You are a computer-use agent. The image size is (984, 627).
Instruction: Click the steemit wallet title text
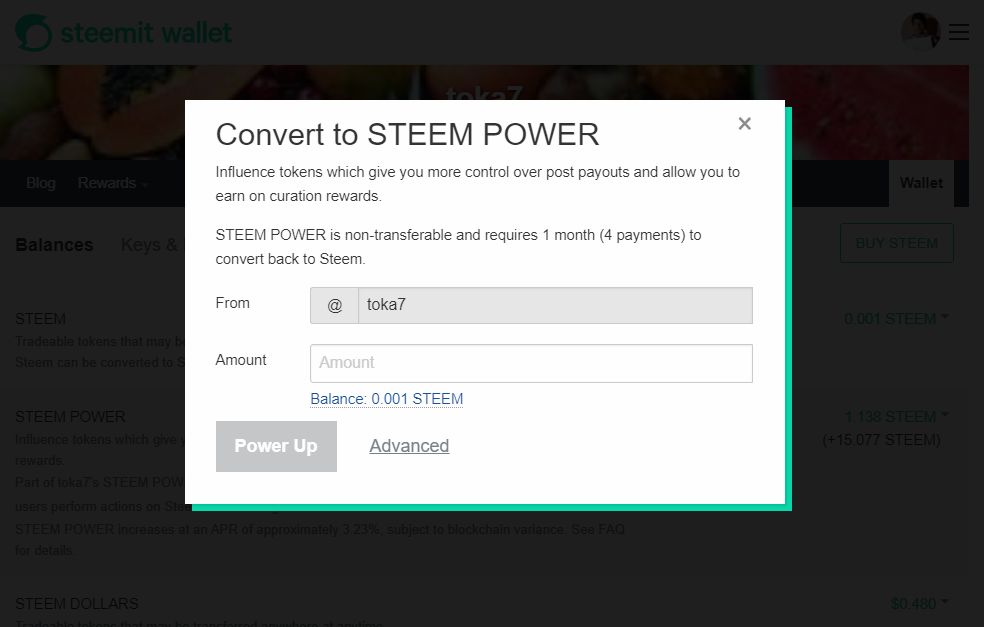[x=146, y=33]
